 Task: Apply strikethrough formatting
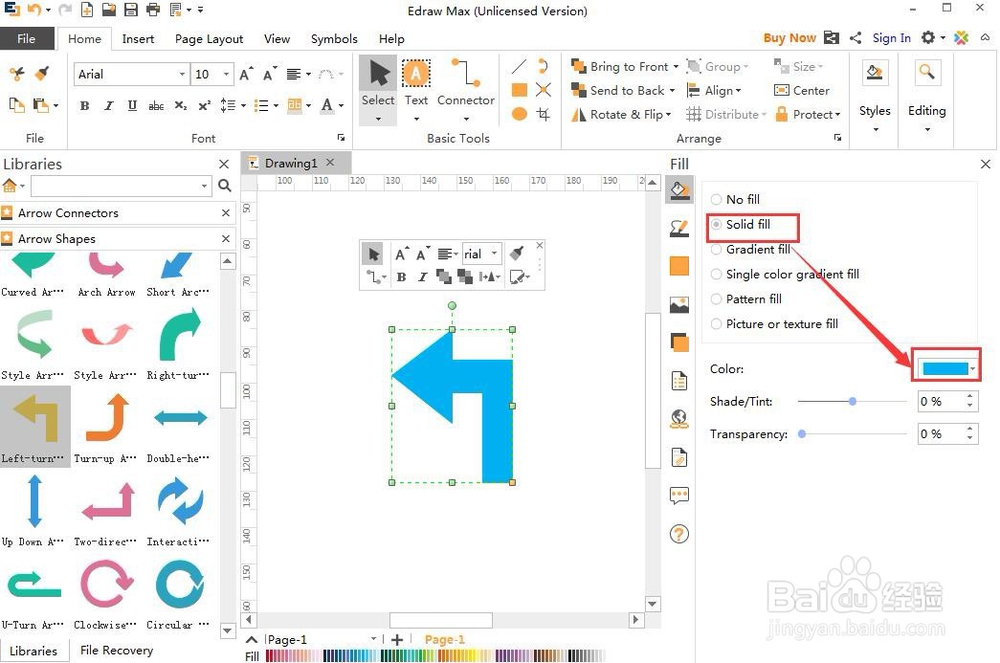click(x=156, y=106)
